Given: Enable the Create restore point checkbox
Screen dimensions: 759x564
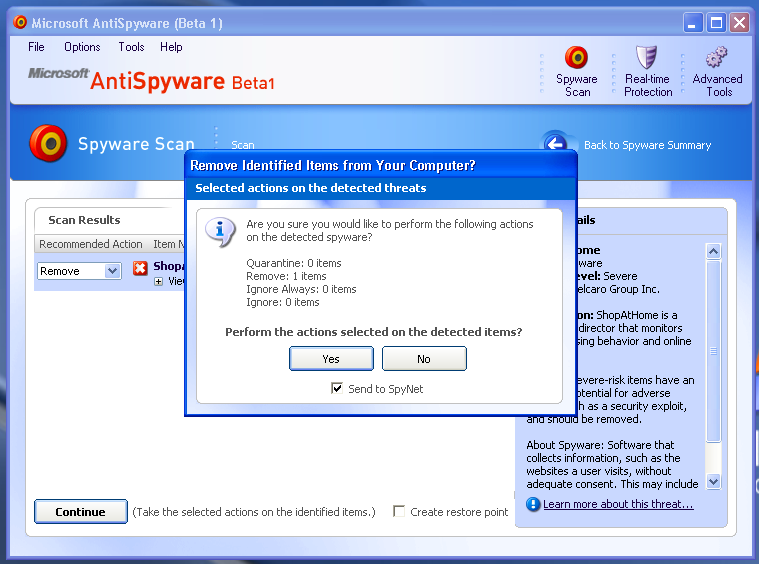Looking at the screenshot, I should pyautogui.click(x=399, y=511).
